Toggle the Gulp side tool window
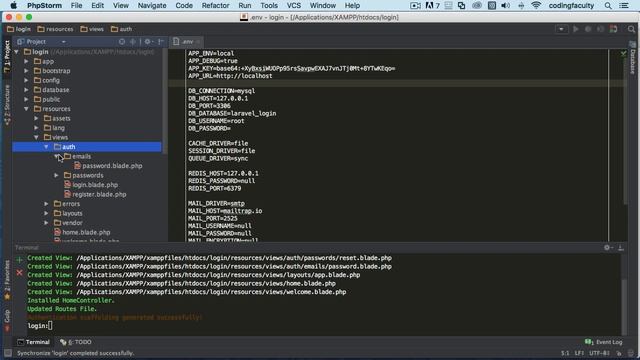 7,320
